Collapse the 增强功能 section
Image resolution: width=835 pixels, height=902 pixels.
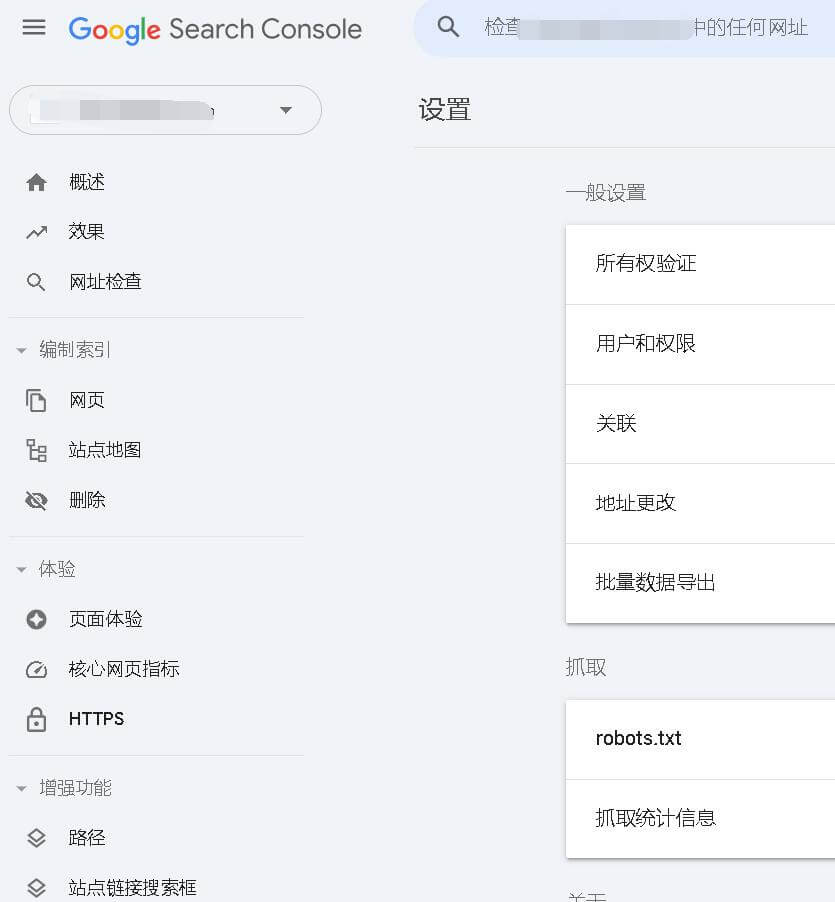click(x=21, y=789)
